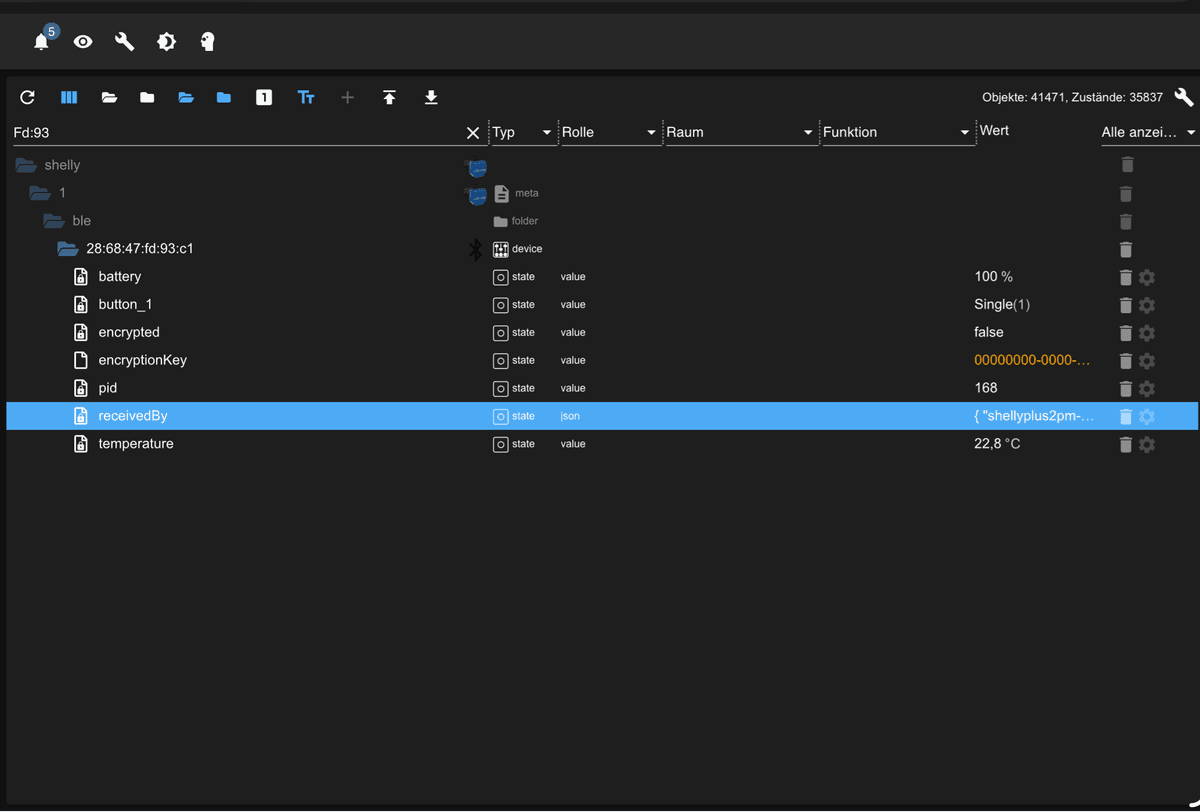Open the expert mode head icon
Viewport: 1200px width, 812px height.
(208, 42)
